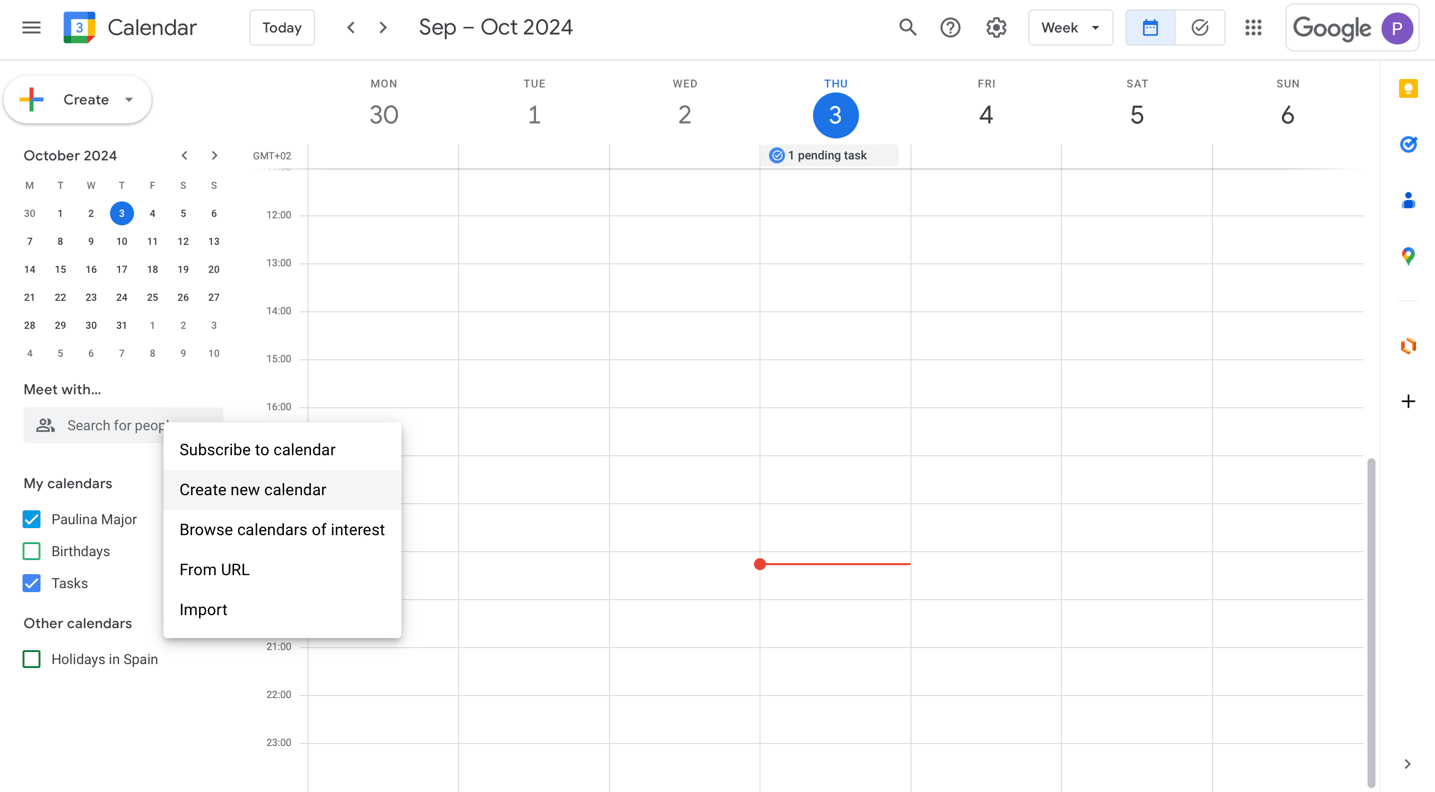Open the Google apps grid
The image size is (1435, 792).
click(x=1253, y=28)
